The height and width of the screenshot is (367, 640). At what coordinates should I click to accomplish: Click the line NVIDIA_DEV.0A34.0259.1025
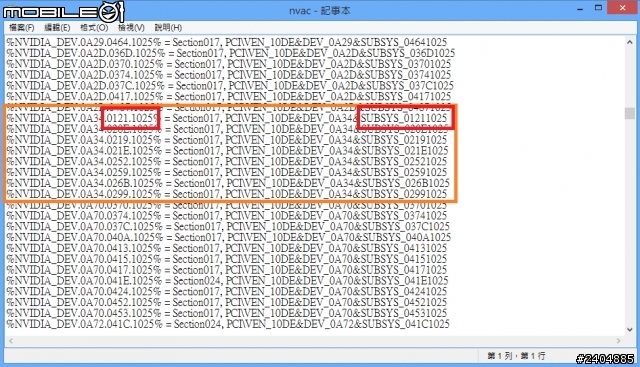[227, 172]
